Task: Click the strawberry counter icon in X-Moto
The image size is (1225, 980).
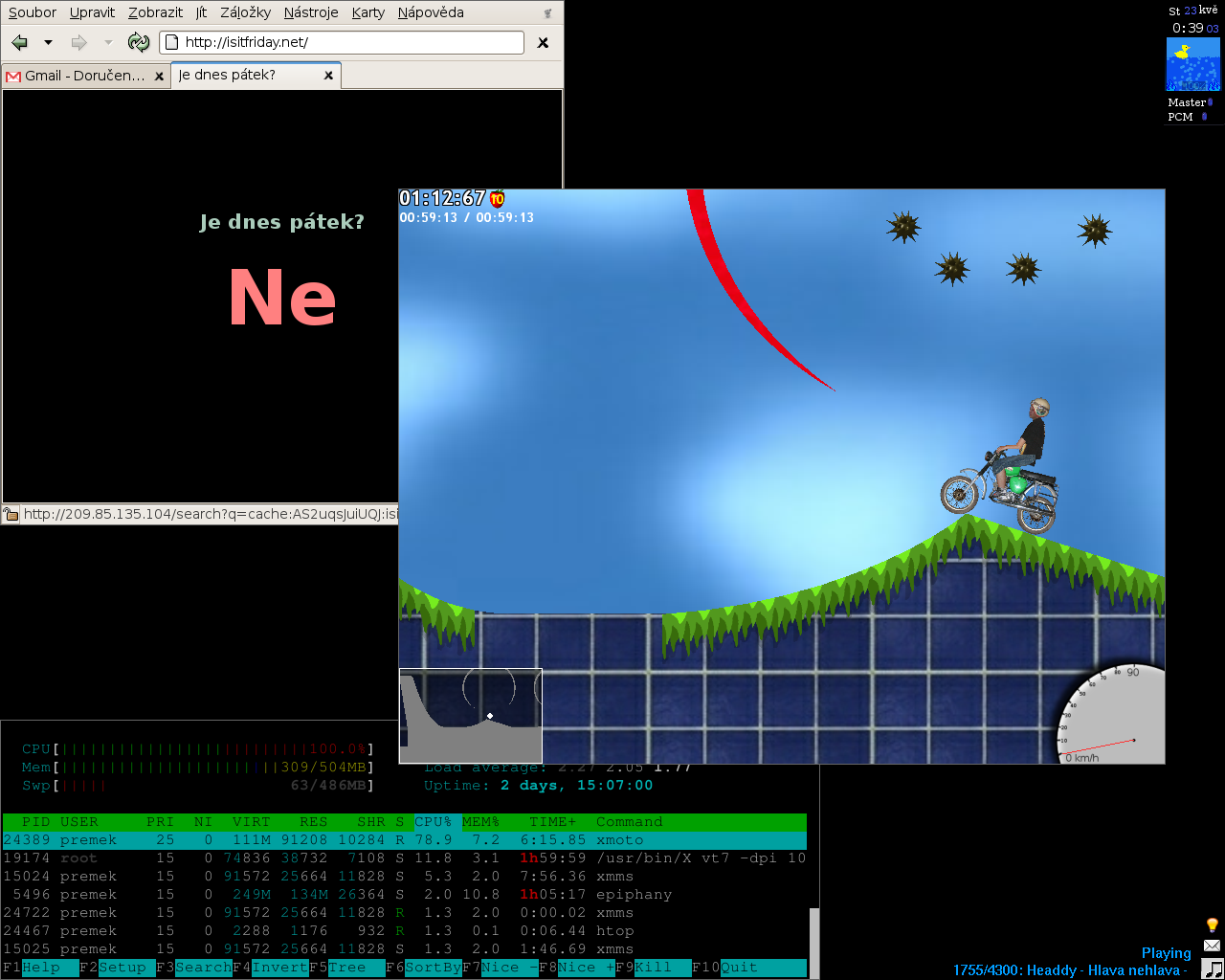Action: coord(497,199)
